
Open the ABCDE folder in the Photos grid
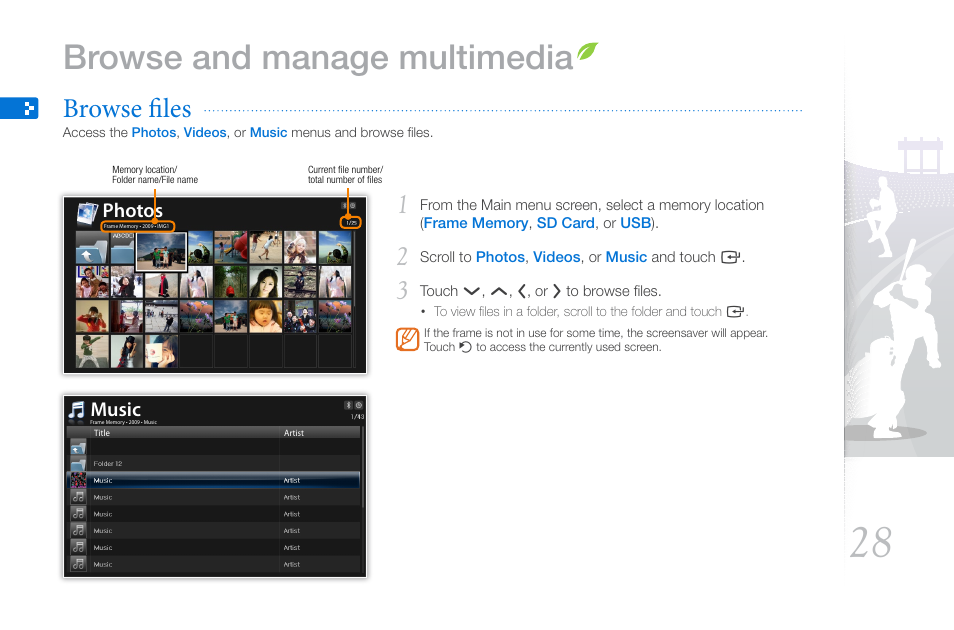(x=122, y=248)
